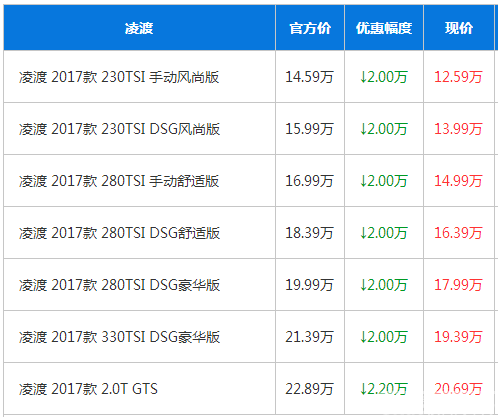Image resolution: width=498 pixels, height=417 pixels.
Task: Select 凌渡 2017款 2.0T GTS row name
Action: point(88,389)
